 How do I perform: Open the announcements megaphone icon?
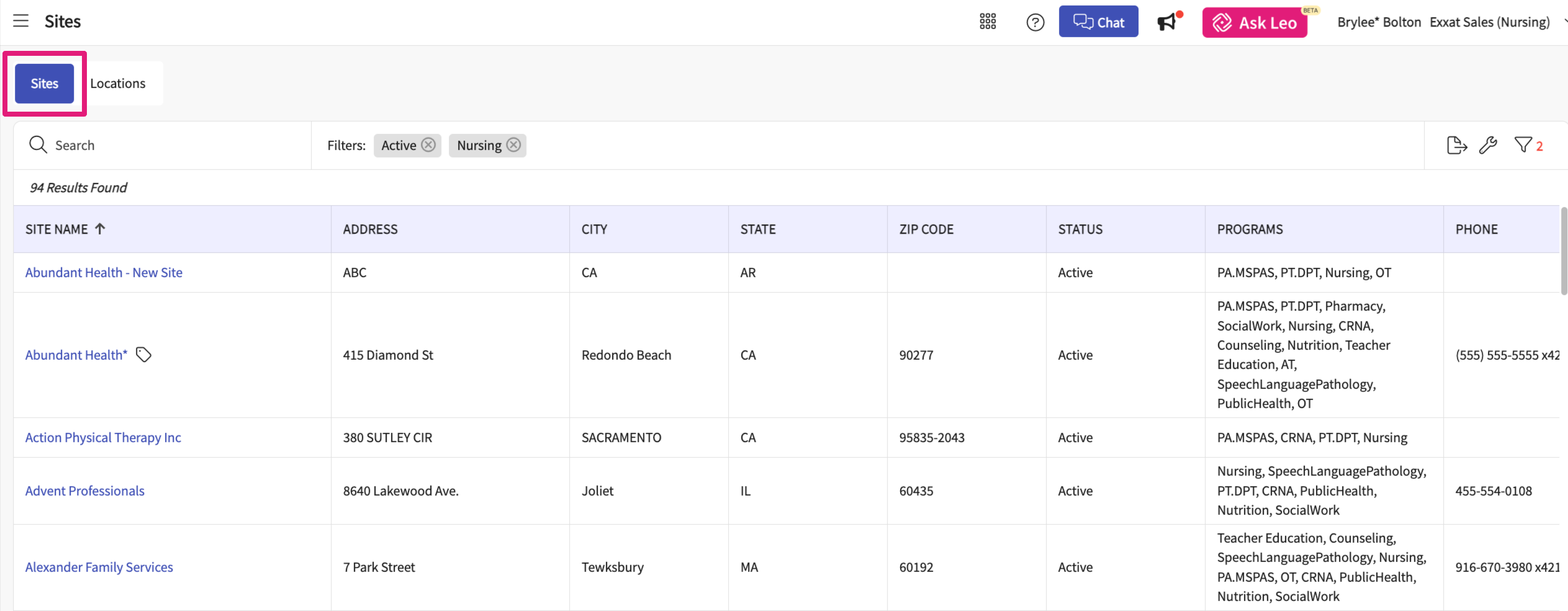tap(1167, 22)
